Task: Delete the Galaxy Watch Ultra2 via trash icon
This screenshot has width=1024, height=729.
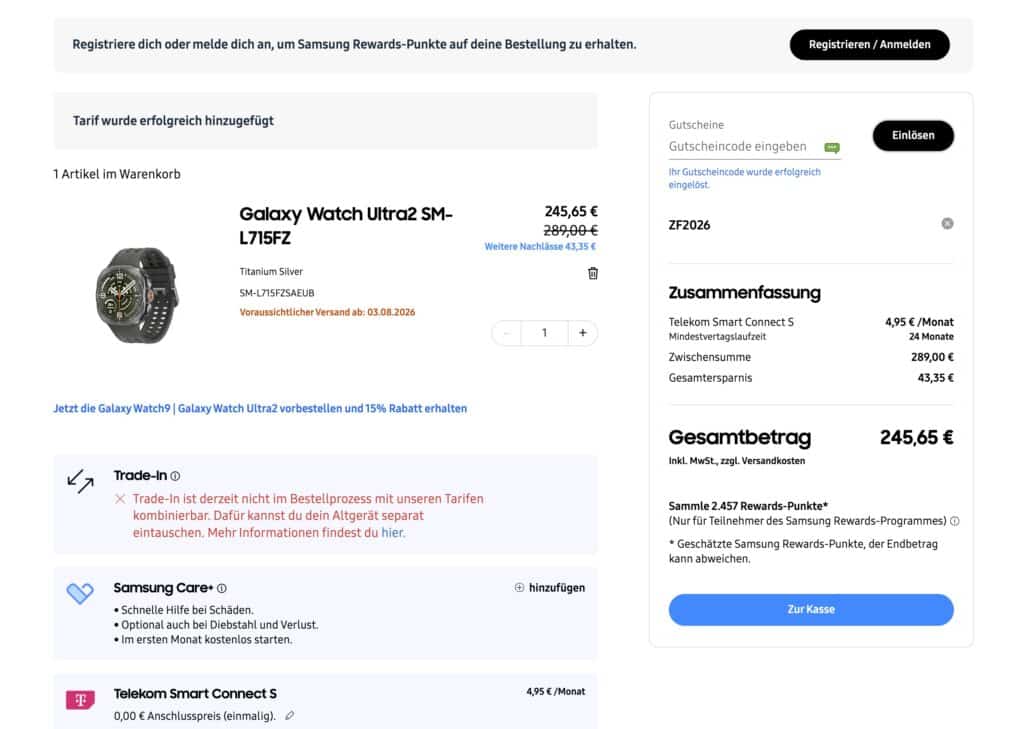Action: (592, 273)
